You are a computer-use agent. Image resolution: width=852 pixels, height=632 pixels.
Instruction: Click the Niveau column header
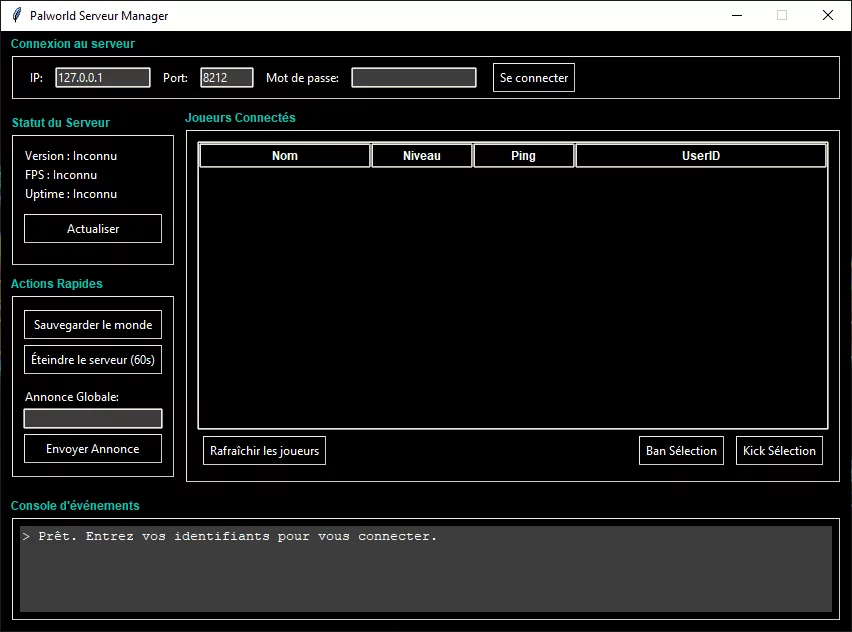pos(422,156)
